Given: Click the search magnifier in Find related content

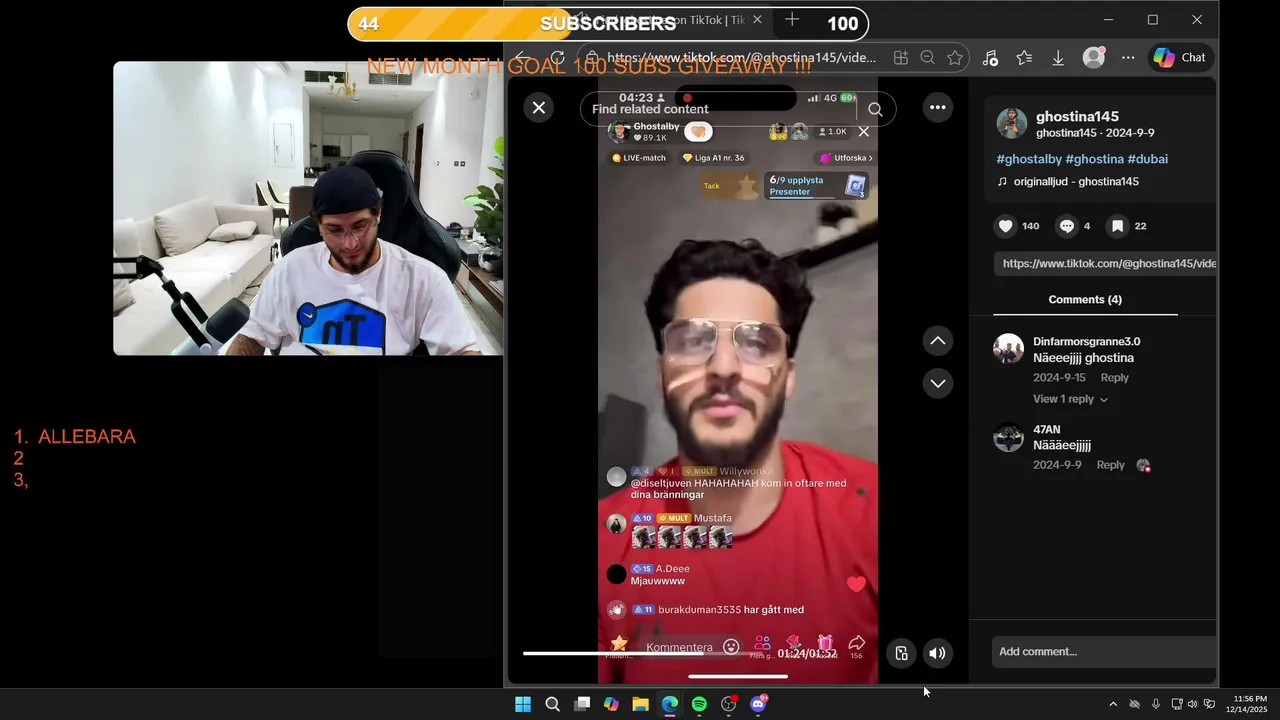Looking at the screenshot, I should [875, 109].
